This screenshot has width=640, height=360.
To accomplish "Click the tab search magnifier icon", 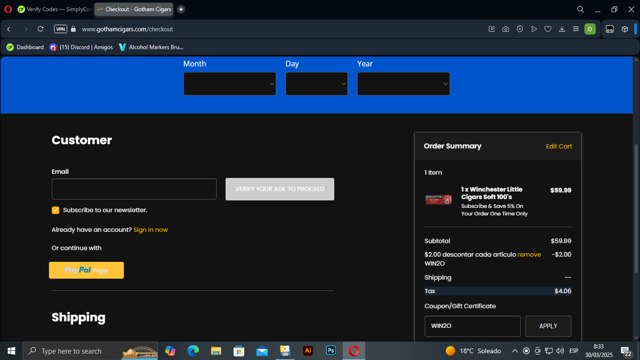I will [580, 9].
